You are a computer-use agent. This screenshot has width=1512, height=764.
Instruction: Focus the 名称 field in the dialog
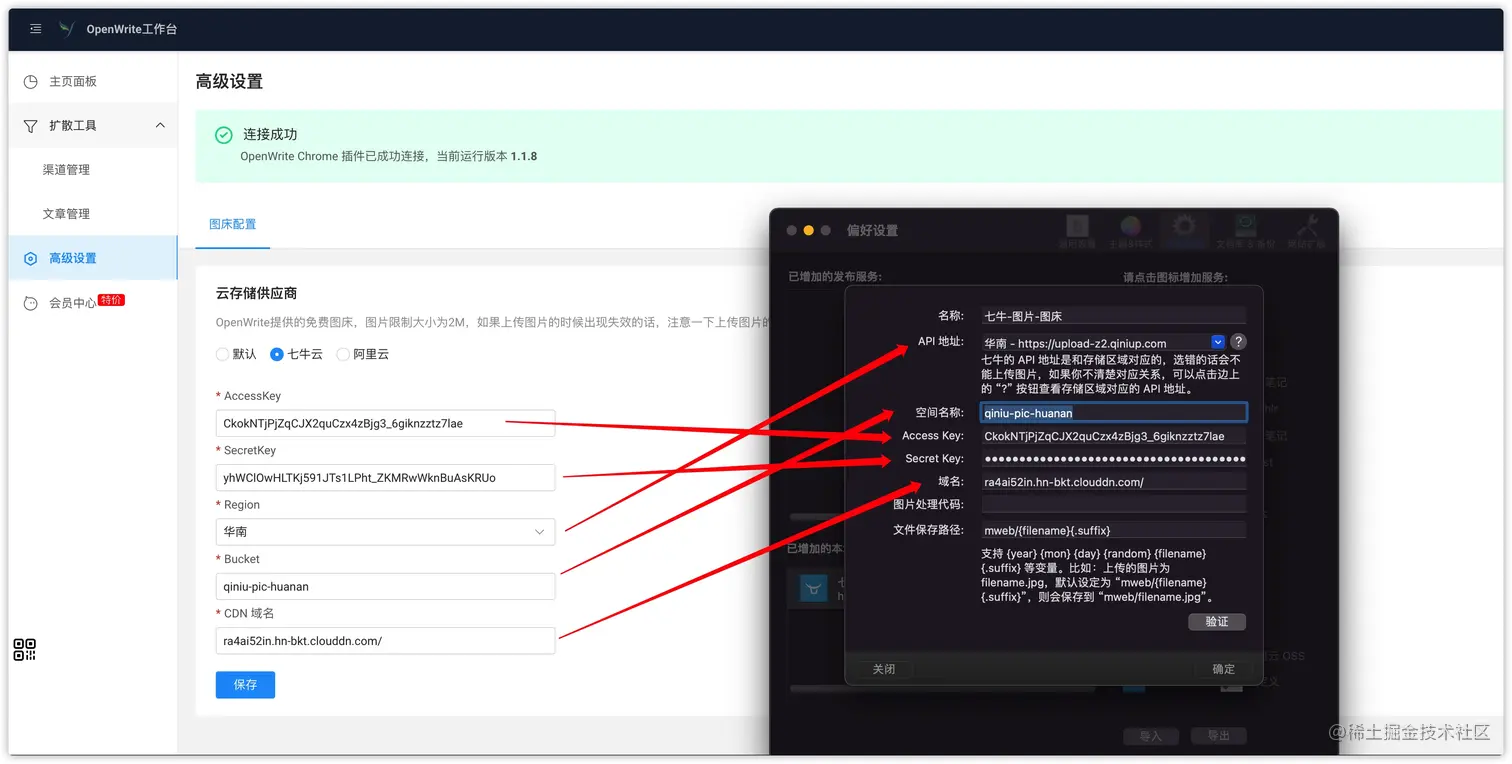(1112, 315)
